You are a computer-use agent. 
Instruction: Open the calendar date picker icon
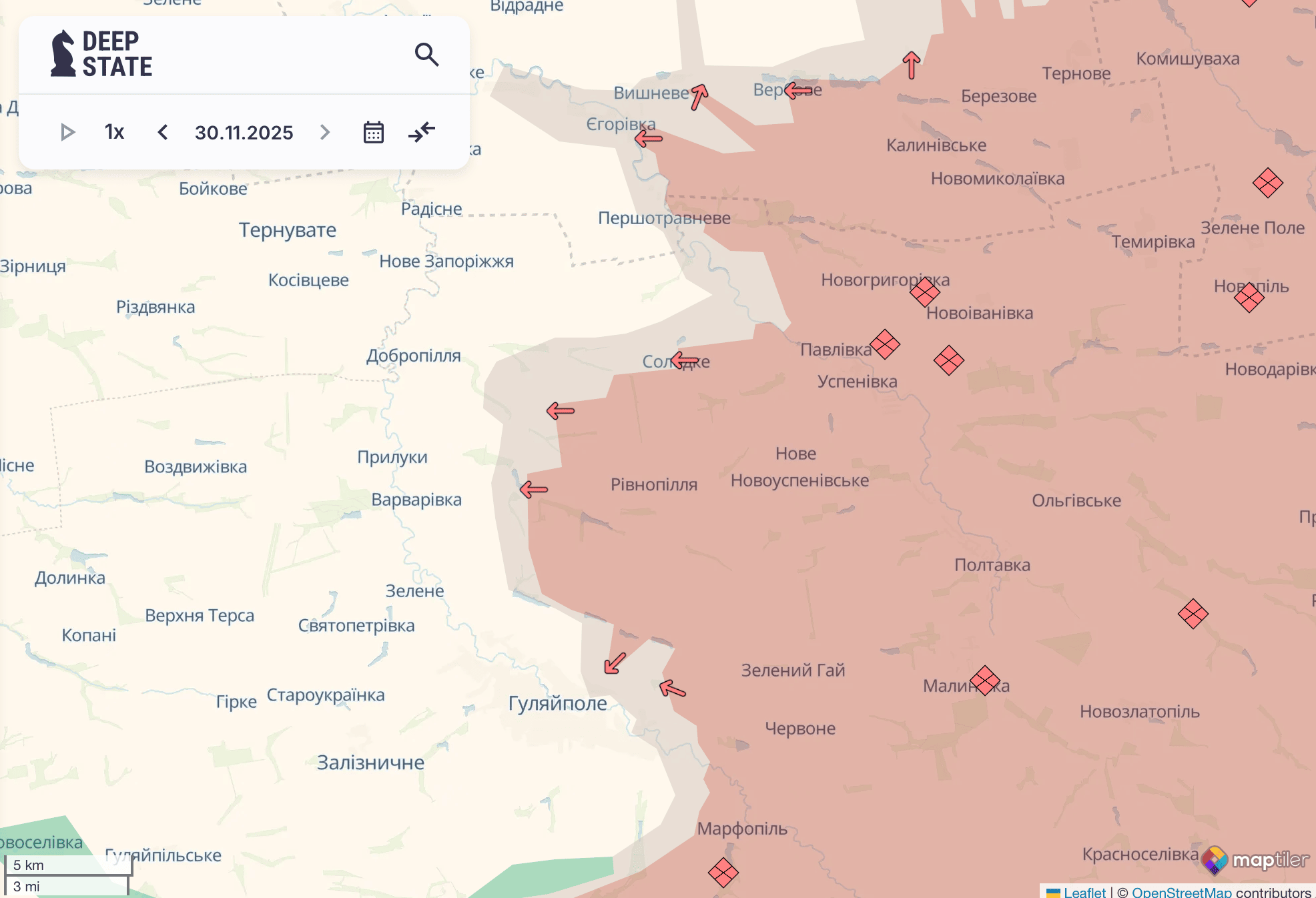(x=373, y=132)
